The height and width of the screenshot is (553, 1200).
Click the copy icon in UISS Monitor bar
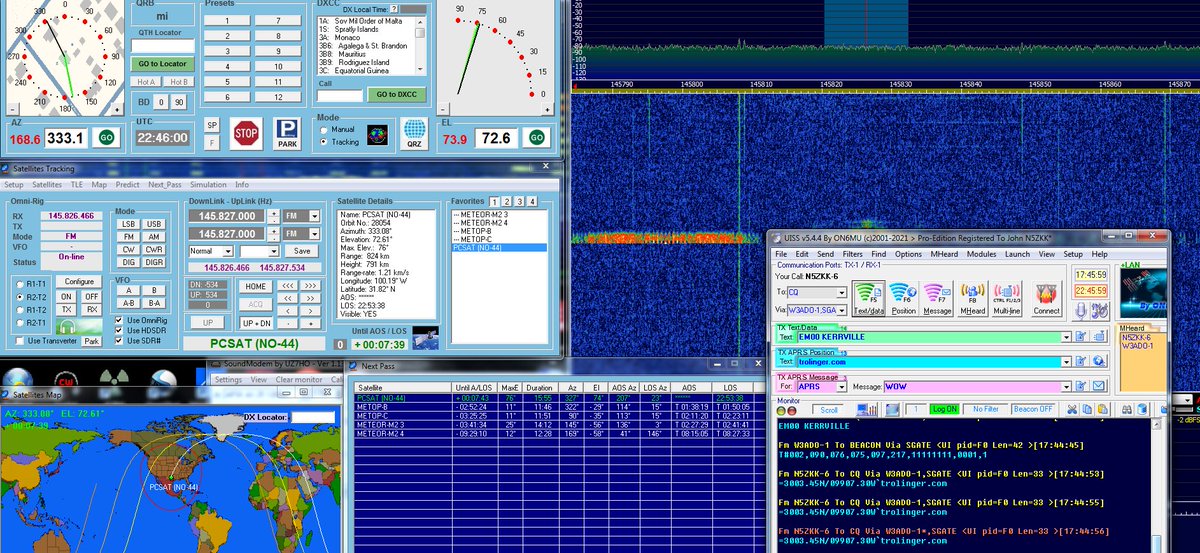[1087, 409]
